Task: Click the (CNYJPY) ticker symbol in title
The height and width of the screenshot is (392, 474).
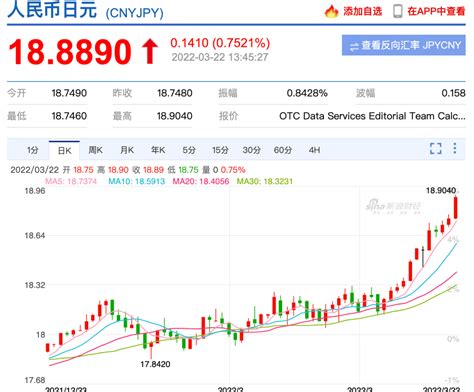Action: click(x=134, y=13)
